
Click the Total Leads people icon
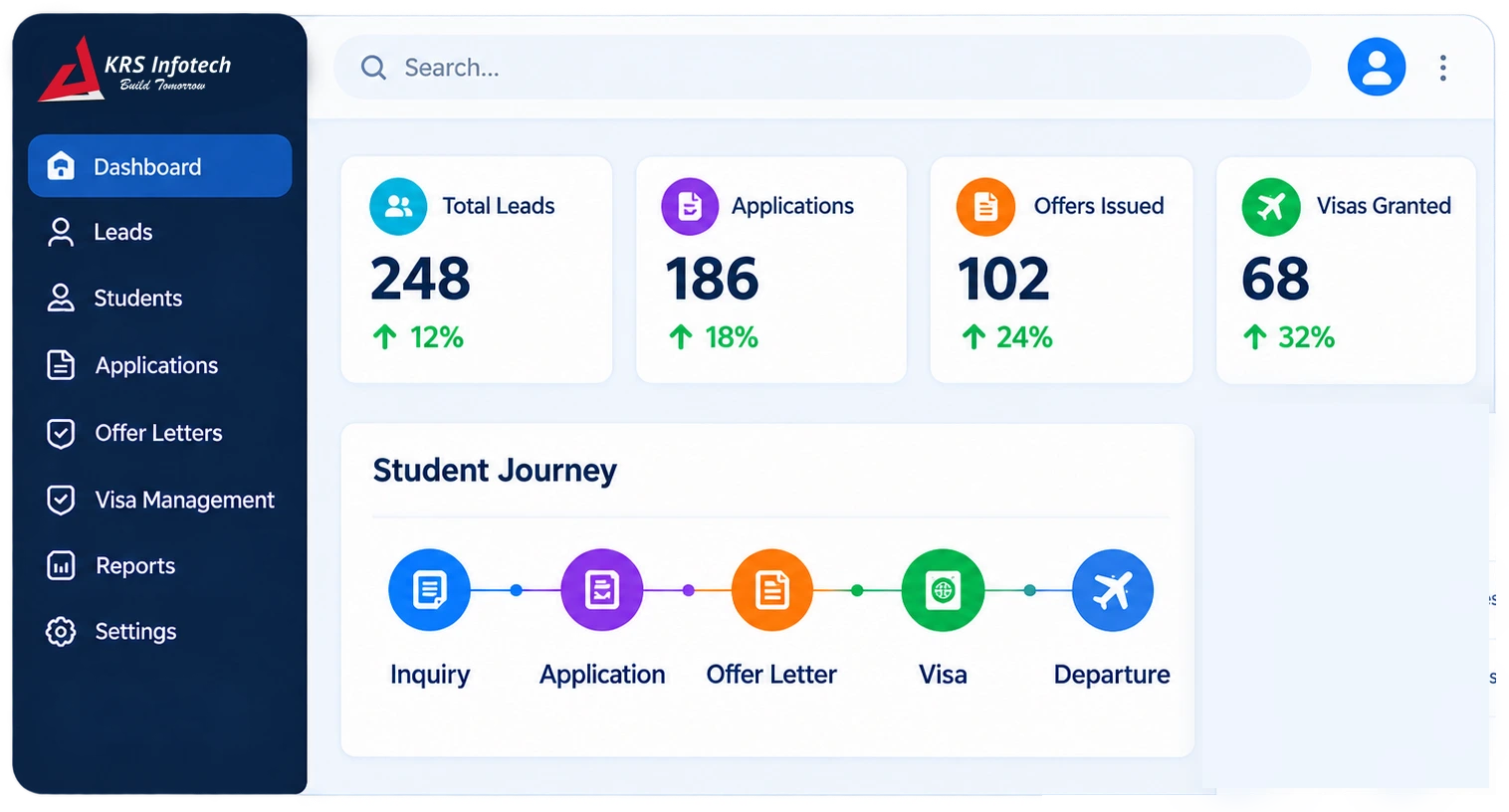pos(398,206)
